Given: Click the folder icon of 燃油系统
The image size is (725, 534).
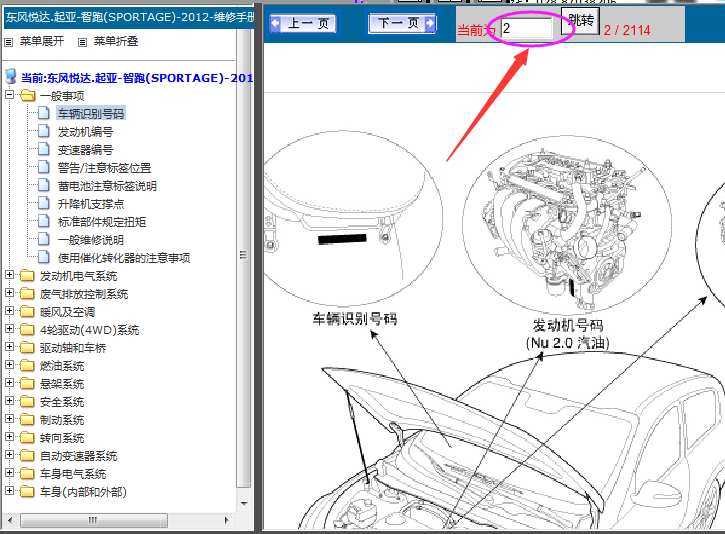Looking at the screenshot, I should (x=27, y=366).
